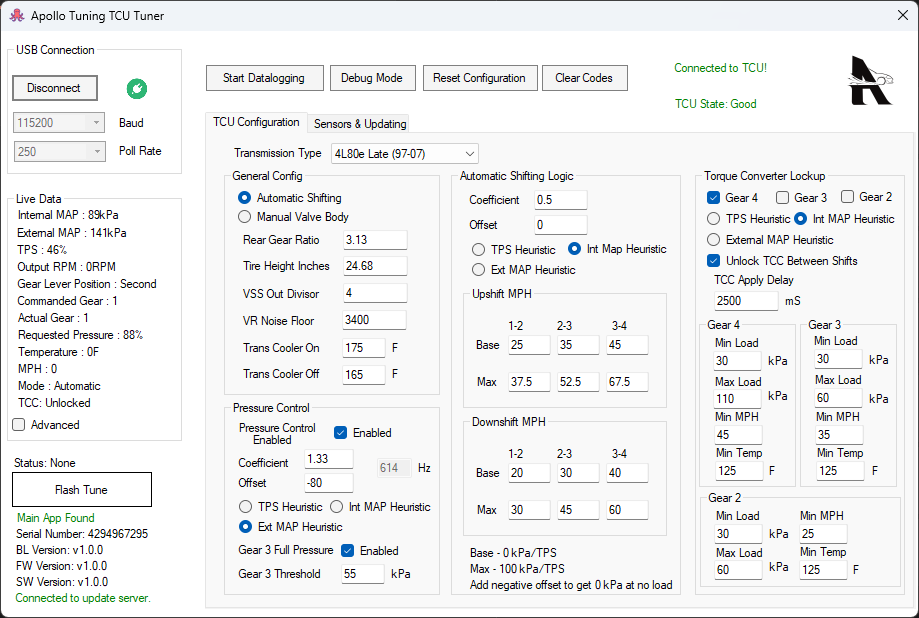Select the TCU Configuration tab
Image resolution: width=919 pixels, height=618 pixels.
click(256, 122)
